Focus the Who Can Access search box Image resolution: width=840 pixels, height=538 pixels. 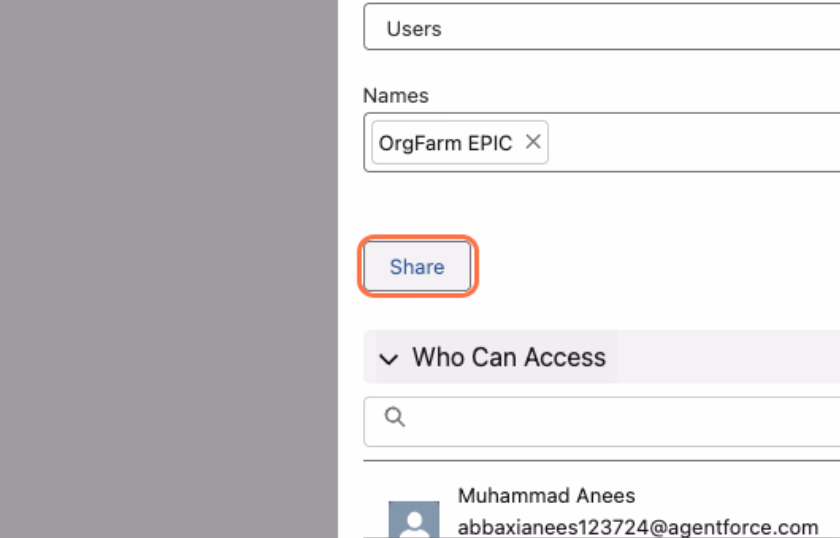602,422
